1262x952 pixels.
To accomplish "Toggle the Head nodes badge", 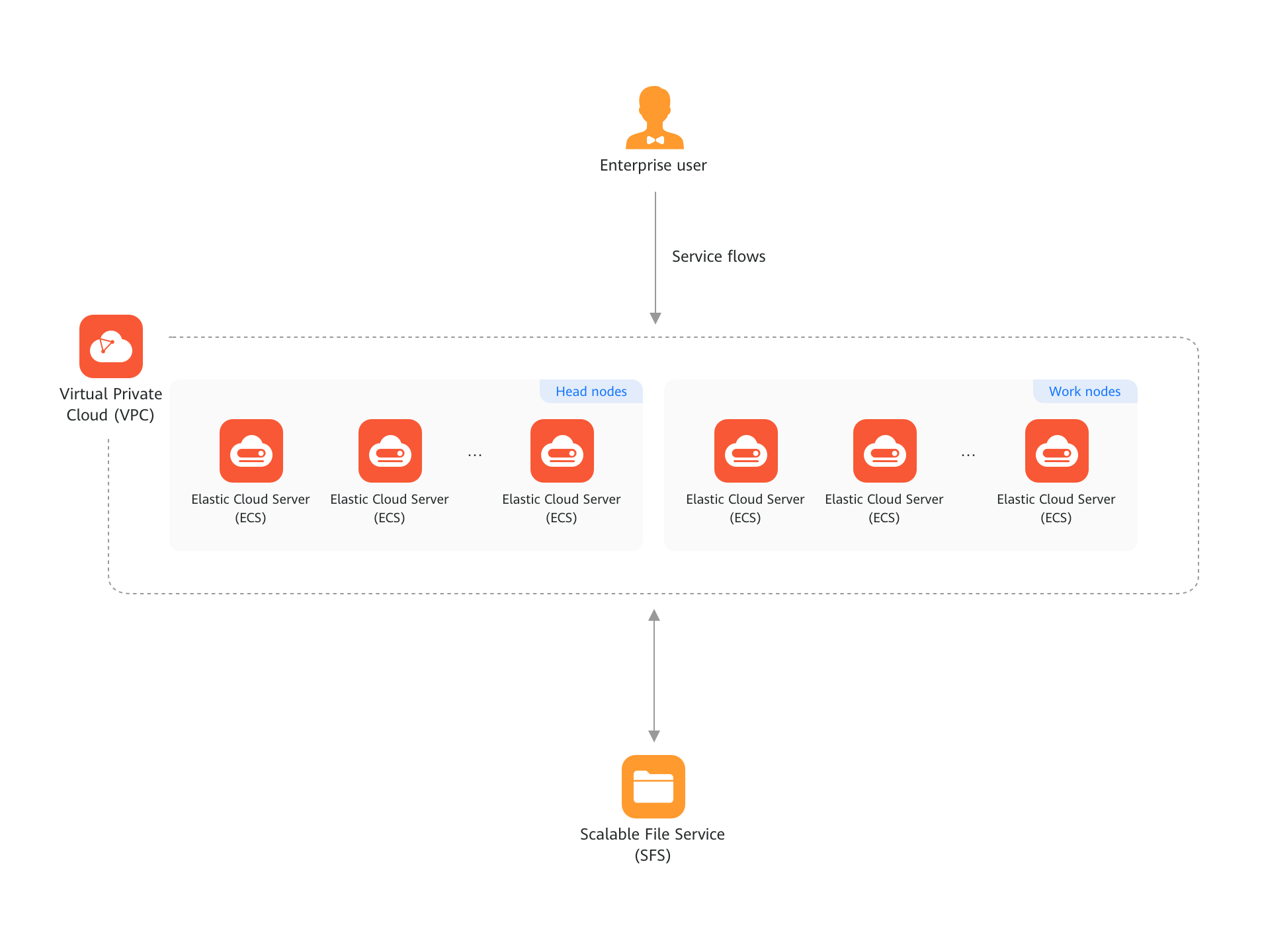I will [x=591, y=391].
